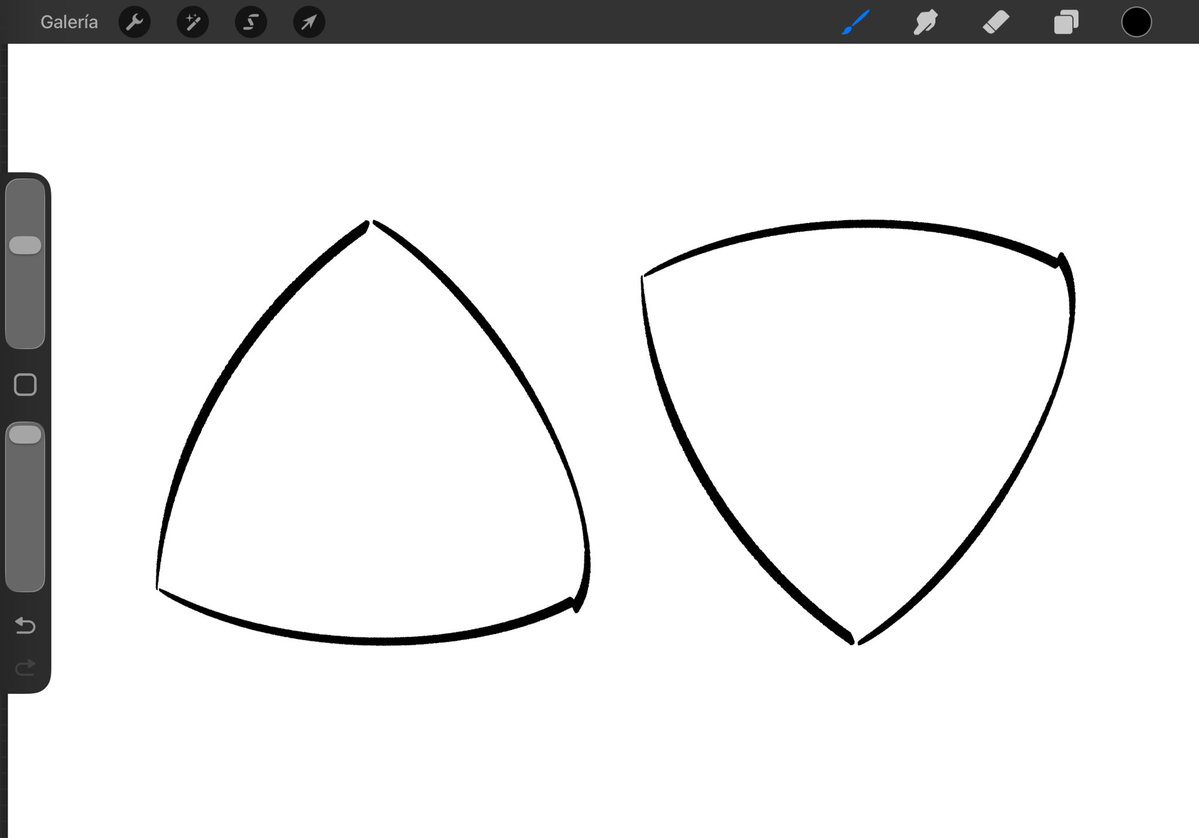The image size is (1199, 838).
Task: Open the Layers panel
Action: coord(1066,22)
